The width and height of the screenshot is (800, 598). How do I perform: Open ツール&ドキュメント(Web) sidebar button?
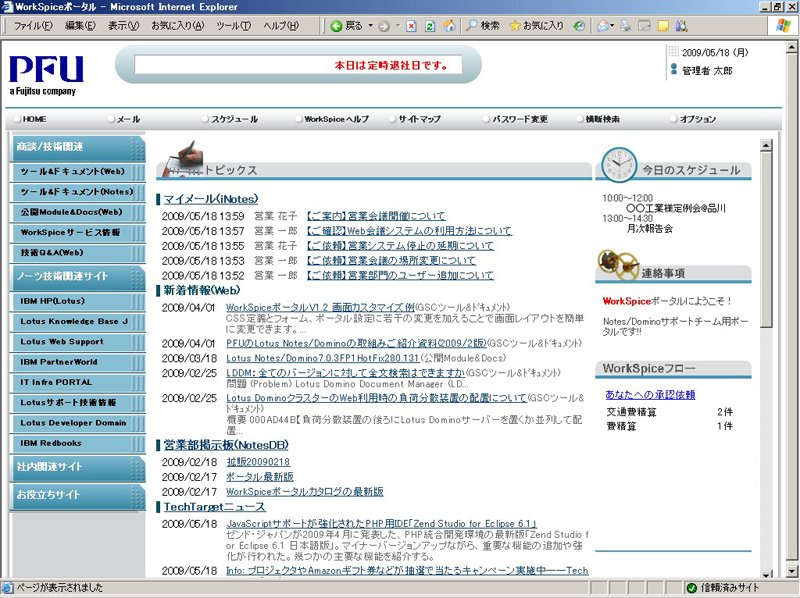pyautogui.click(x=78, y=172)
